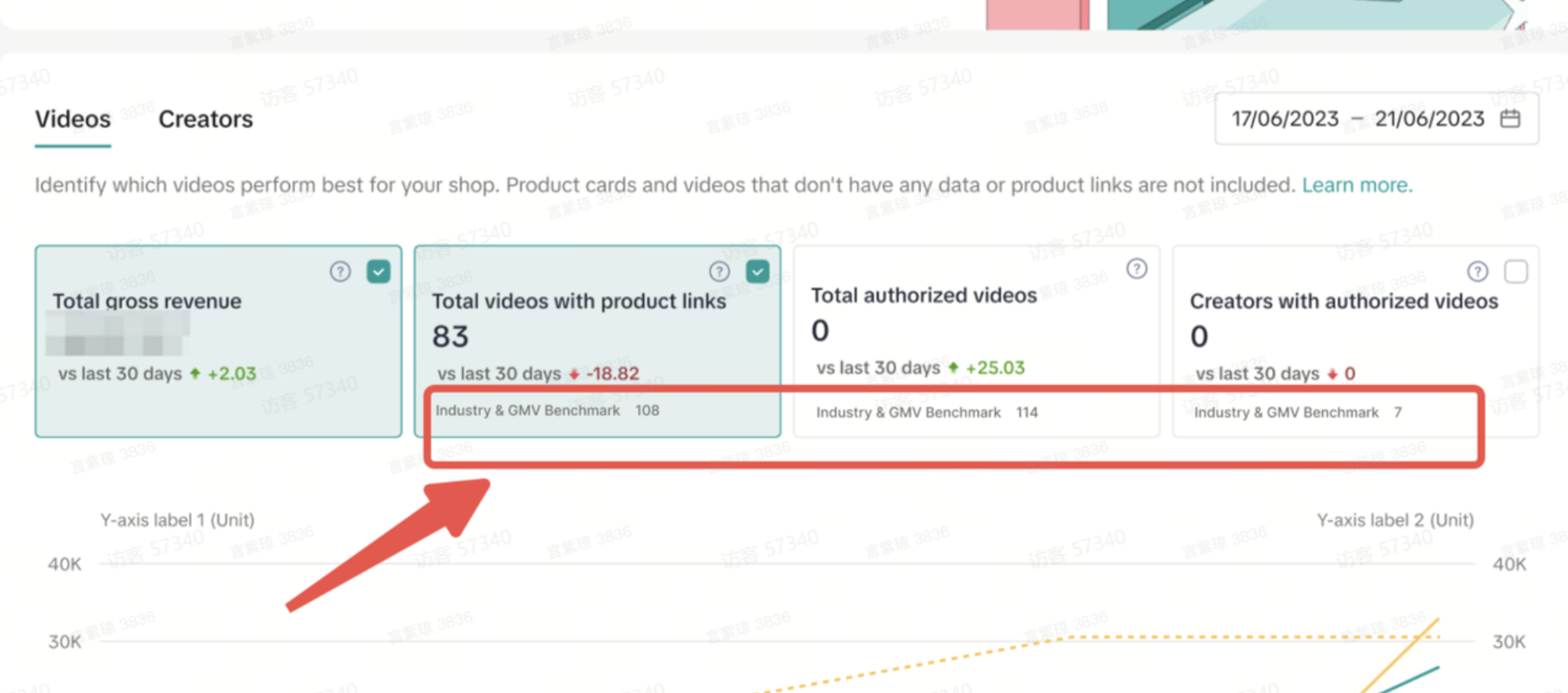Switch to the Videos tab
The width and height of the screenshot is (1568, 693).
[x=73, y=119]
